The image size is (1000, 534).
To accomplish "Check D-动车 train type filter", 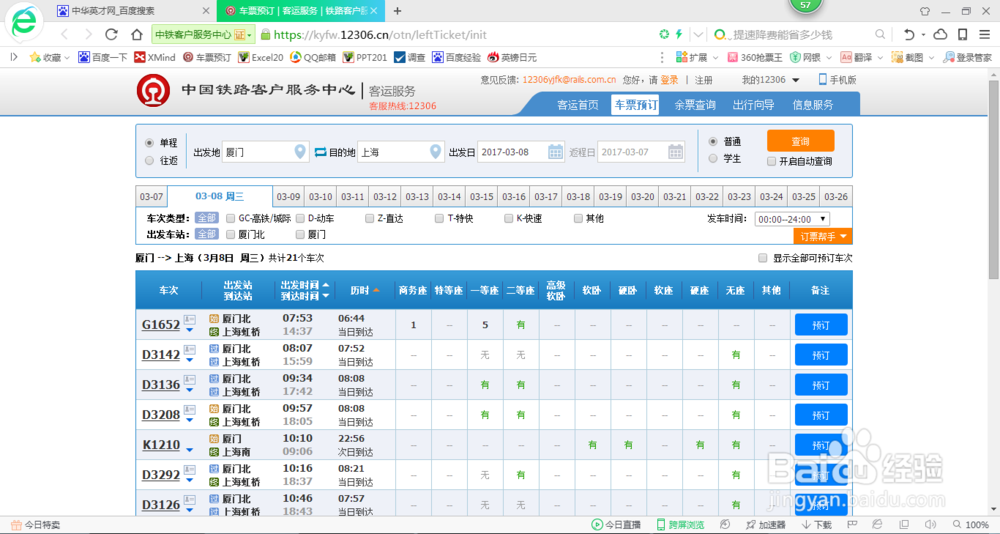I will pos(300,218).
